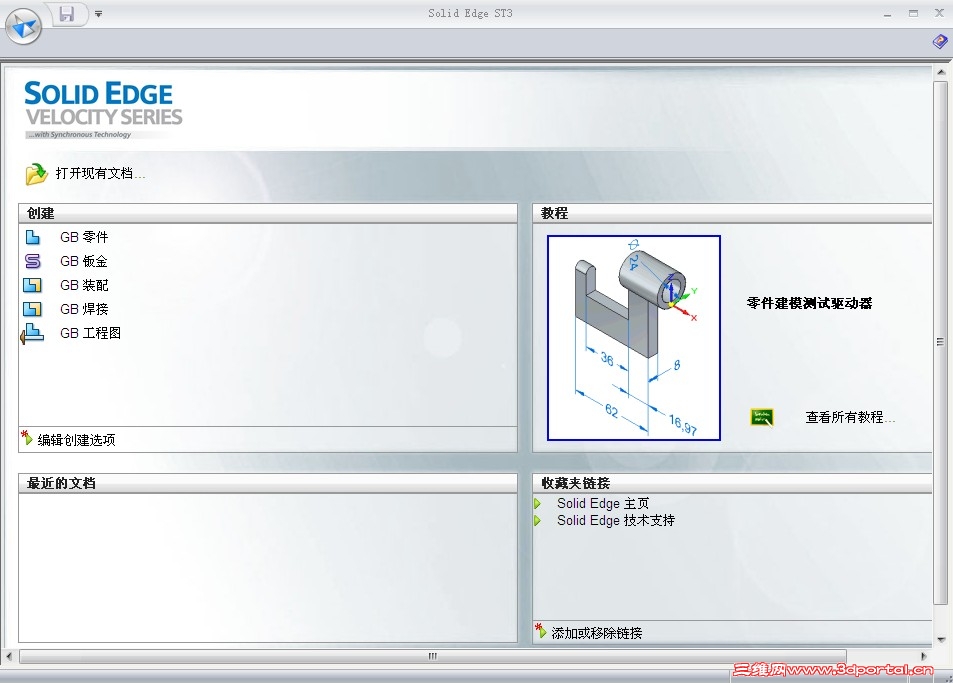Click the Save disk icon in quick access toolbar
The image size is (953, 683).
67,13
